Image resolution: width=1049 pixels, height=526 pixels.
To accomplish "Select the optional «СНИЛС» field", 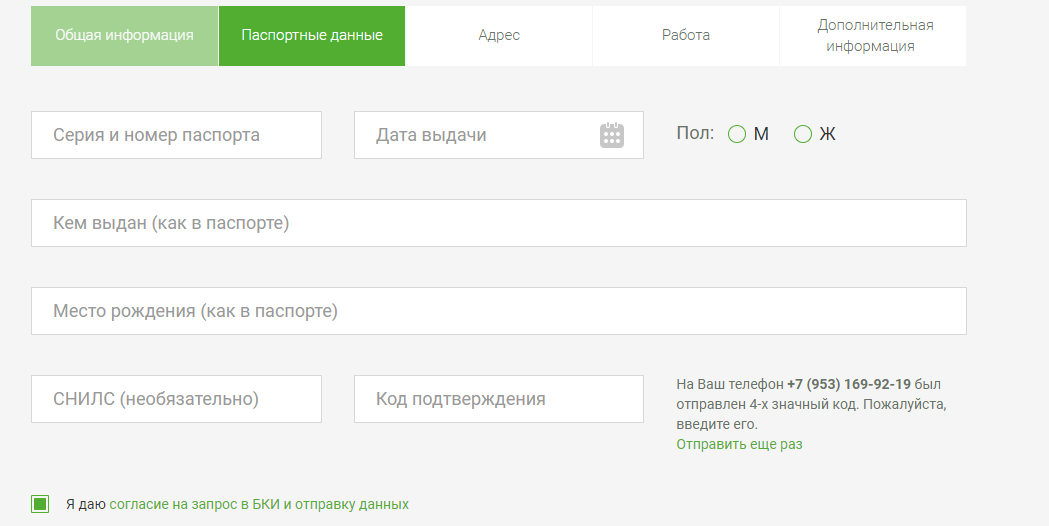I will (176, 399).
